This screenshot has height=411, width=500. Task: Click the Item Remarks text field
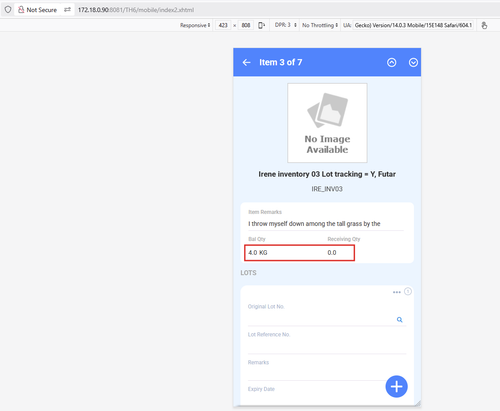click(326, 224)
